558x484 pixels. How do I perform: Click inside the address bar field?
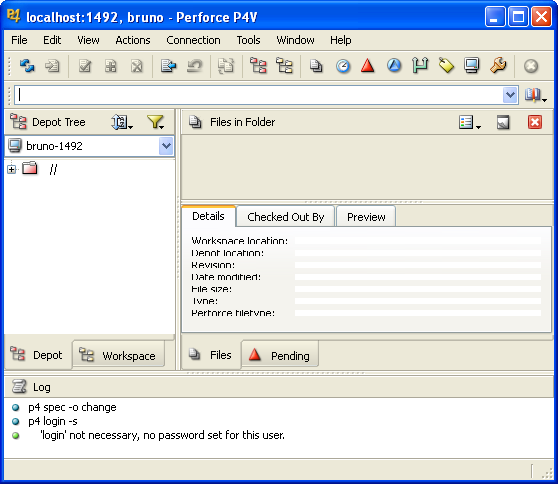pyautogui.click(x=259, y=95)
